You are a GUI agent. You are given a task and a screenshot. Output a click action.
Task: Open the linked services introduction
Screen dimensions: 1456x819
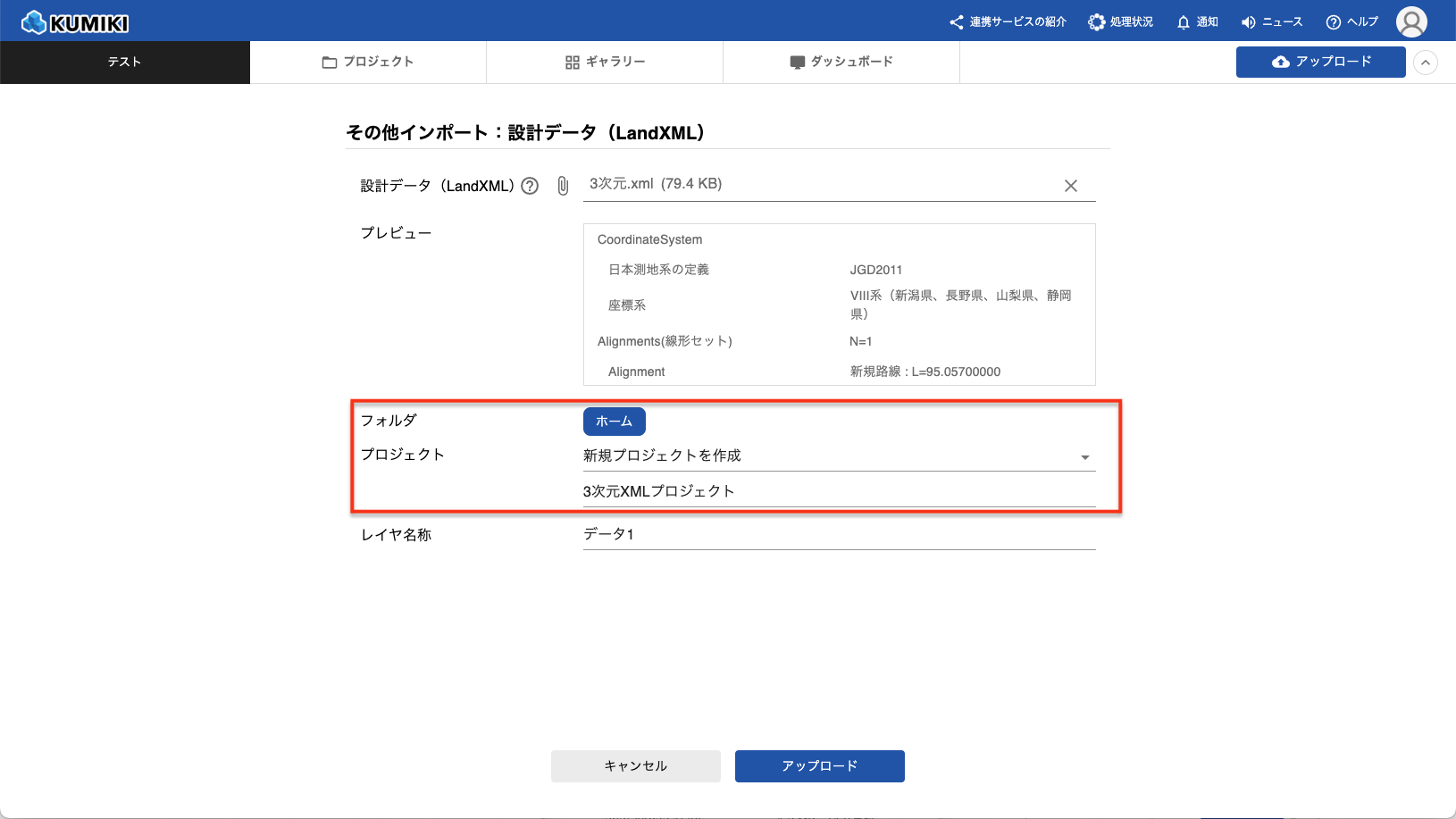coord(1008,22)
